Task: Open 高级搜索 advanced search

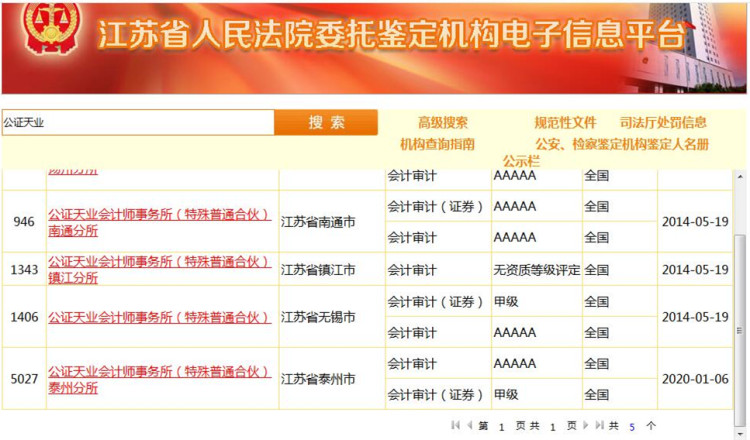Action: 443,123
